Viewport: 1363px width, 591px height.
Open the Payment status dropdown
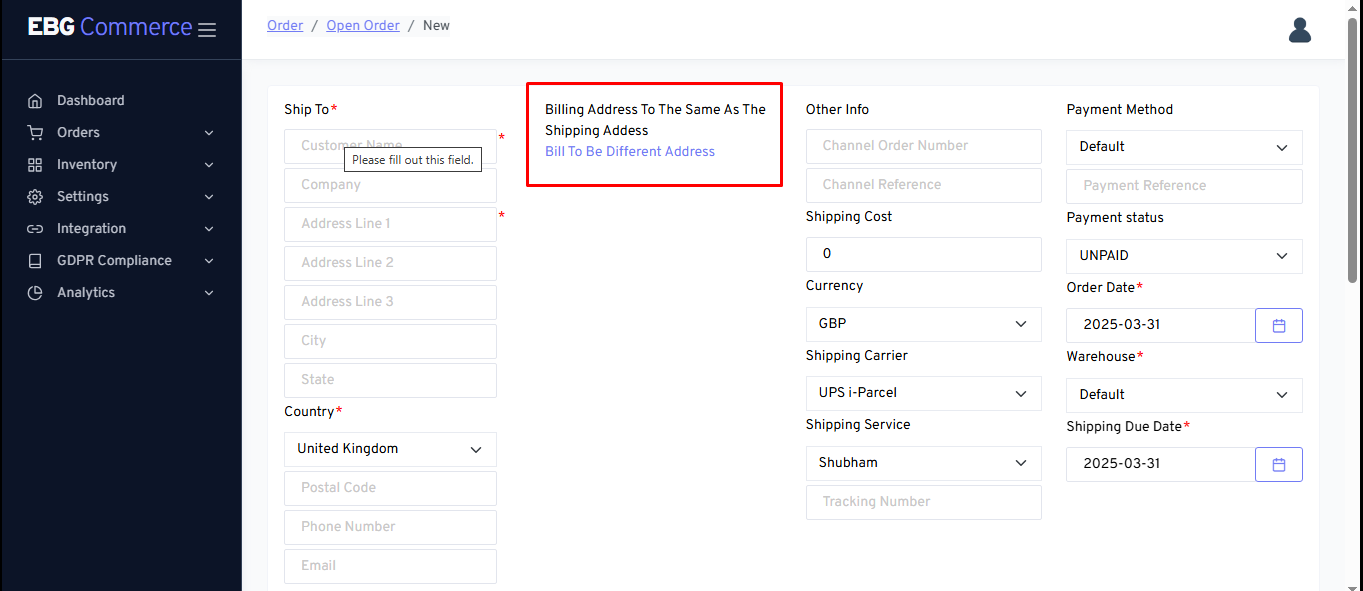coord(1184,256)
